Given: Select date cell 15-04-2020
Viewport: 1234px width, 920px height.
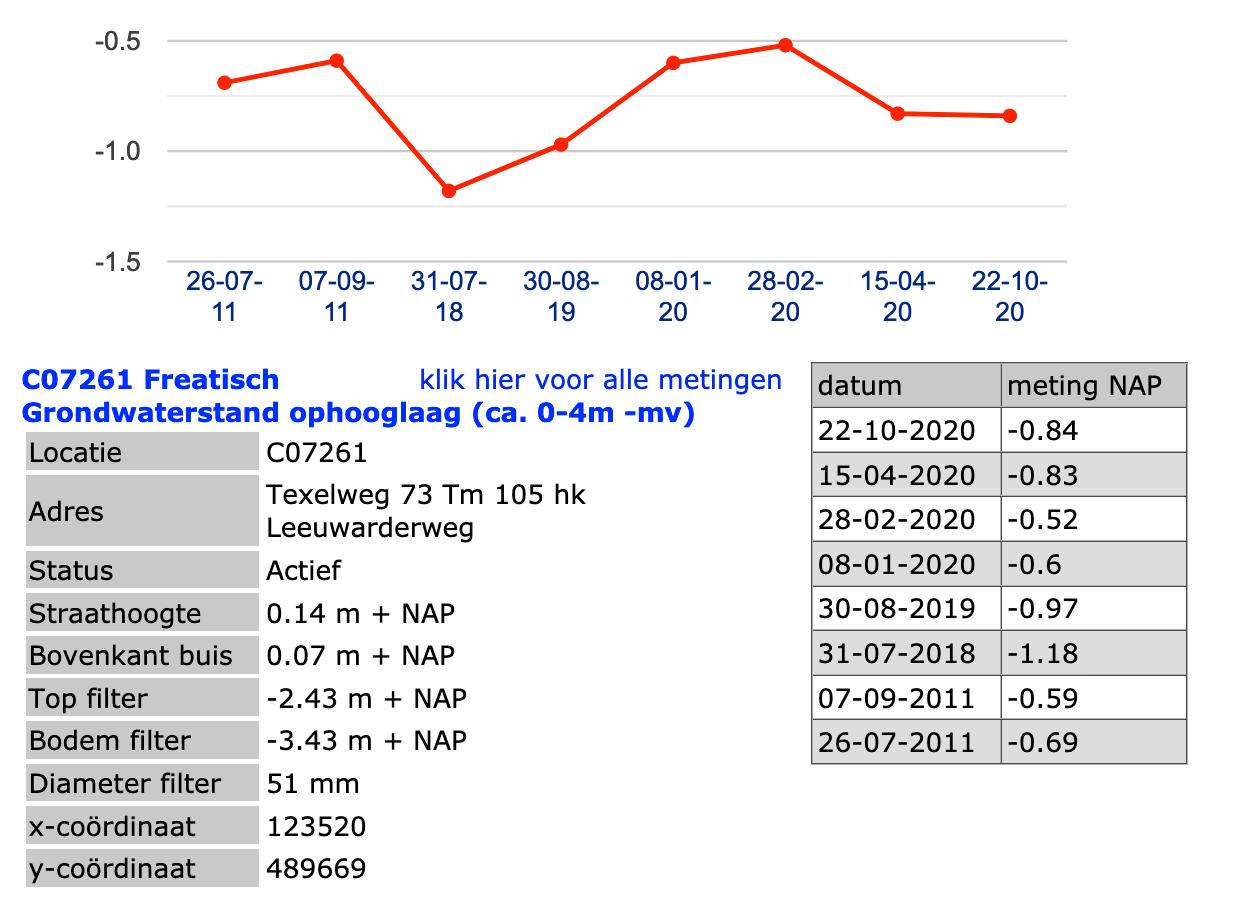Looking at the screenshot, I should 907,475.
